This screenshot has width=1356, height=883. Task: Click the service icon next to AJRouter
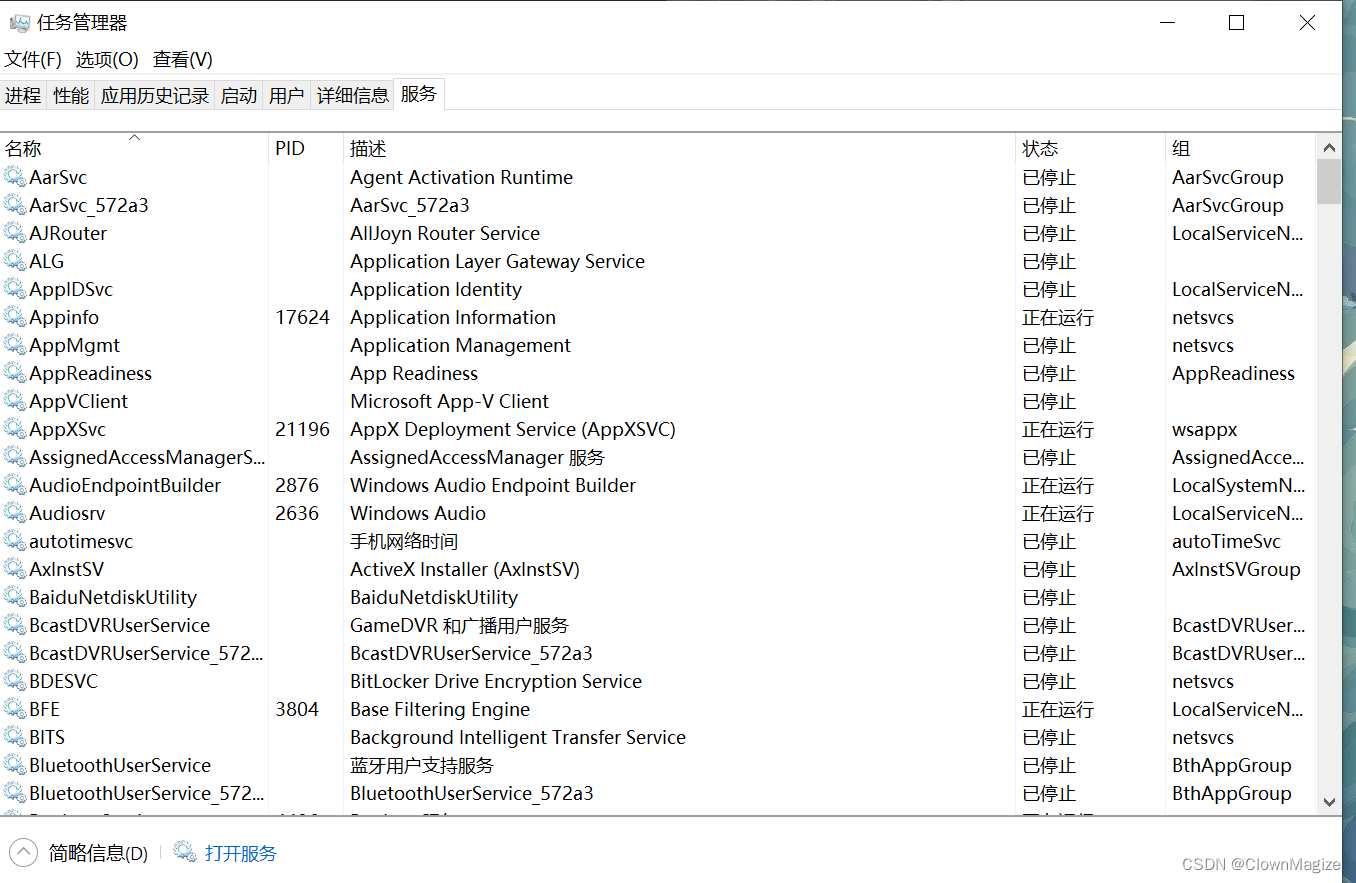[x=14, y=233]
